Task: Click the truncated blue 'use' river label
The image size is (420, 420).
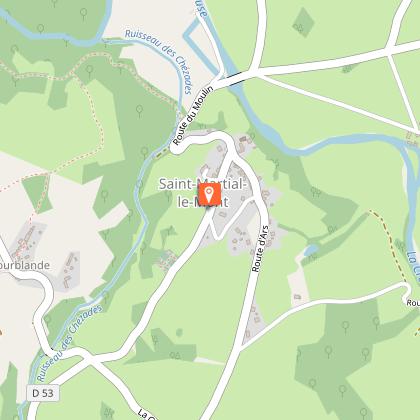Action: [202, 9]
